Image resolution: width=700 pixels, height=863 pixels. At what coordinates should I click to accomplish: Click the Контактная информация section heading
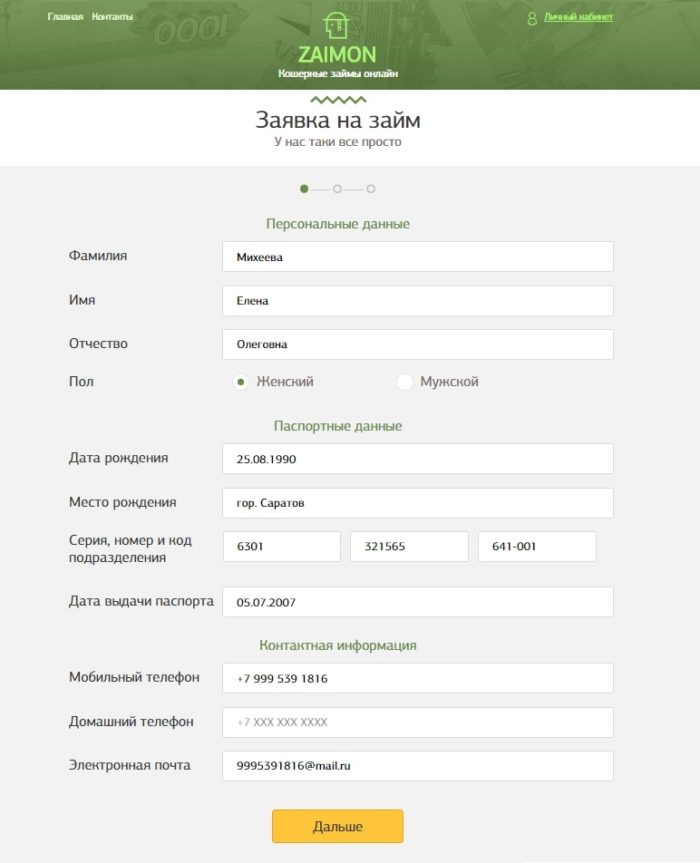(338, 645)
